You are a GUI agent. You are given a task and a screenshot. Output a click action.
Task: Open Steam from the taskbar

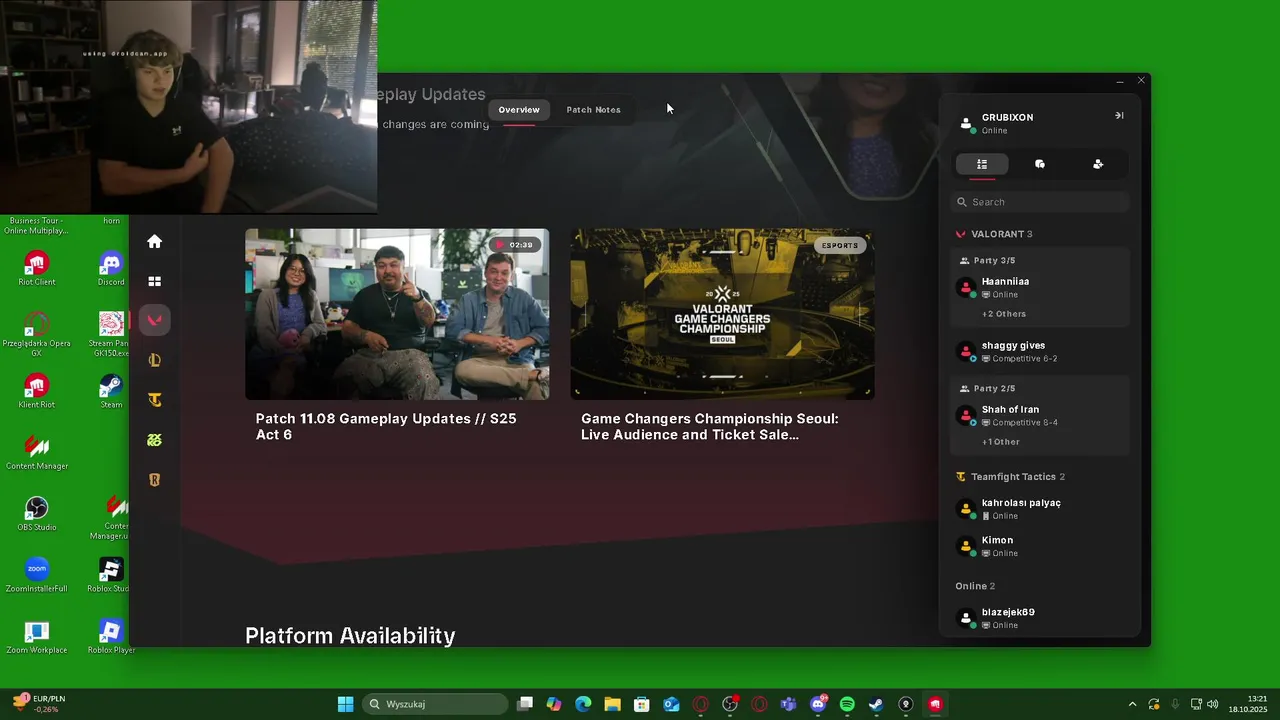coord(876,704)
